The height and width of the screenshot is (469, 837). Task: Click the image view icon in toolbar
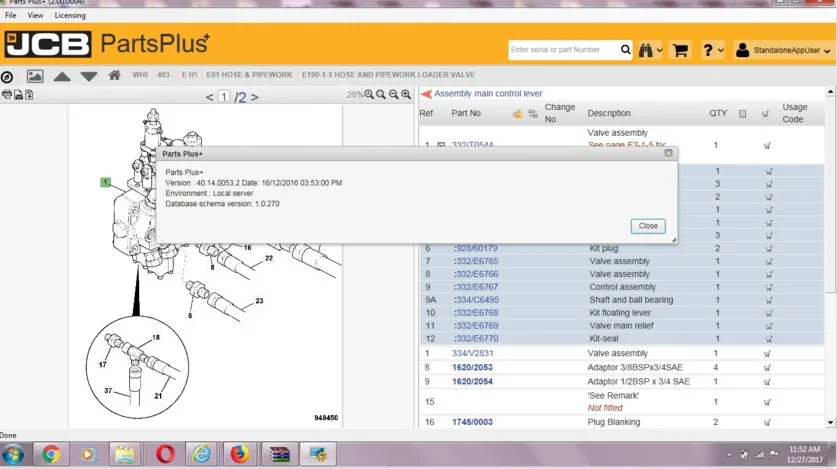tap(35, 76)
